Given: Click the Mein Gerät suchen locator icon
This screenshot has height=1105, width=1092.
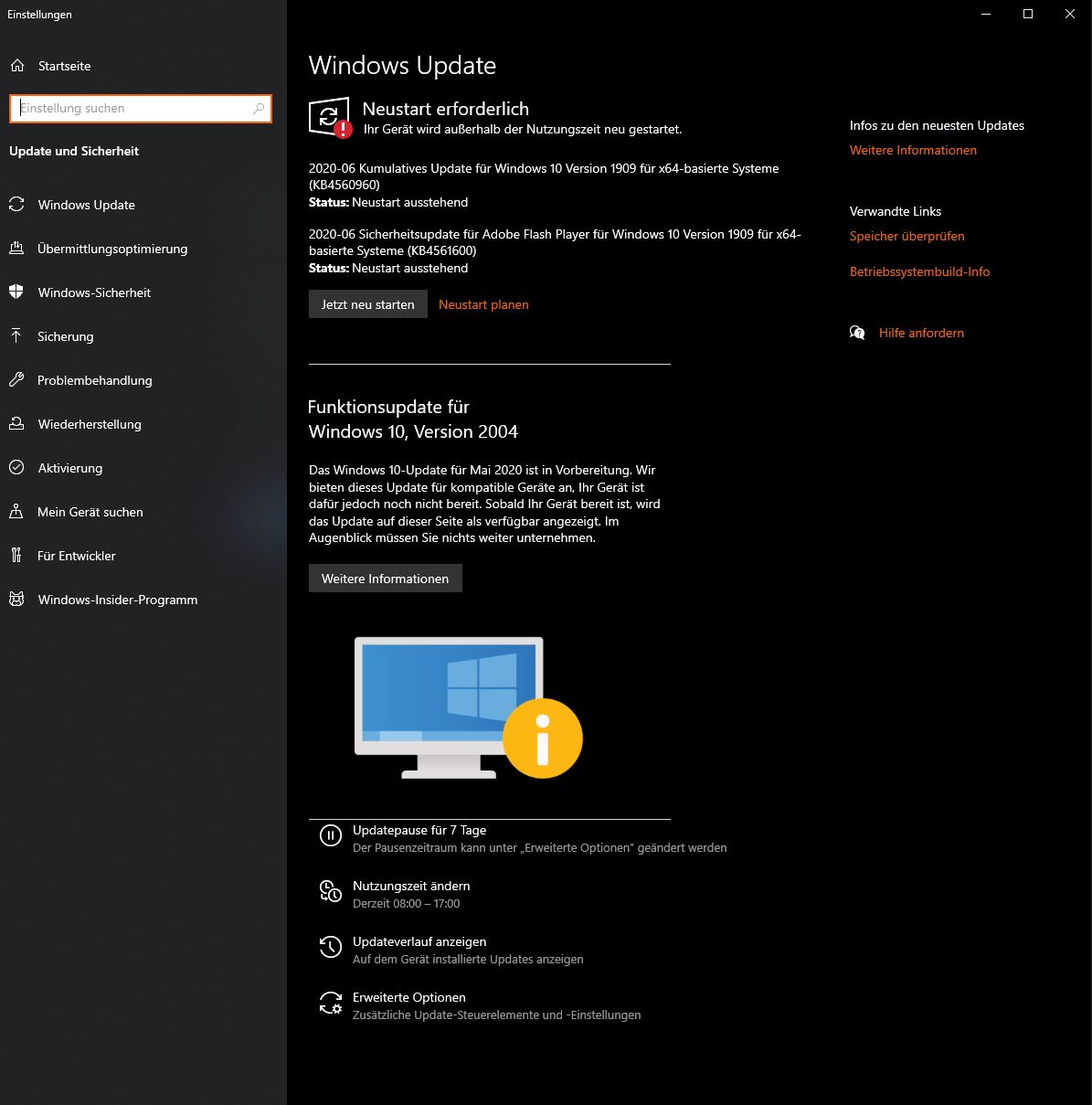Looking at the screenshot, I should click(x=16, y=512).
